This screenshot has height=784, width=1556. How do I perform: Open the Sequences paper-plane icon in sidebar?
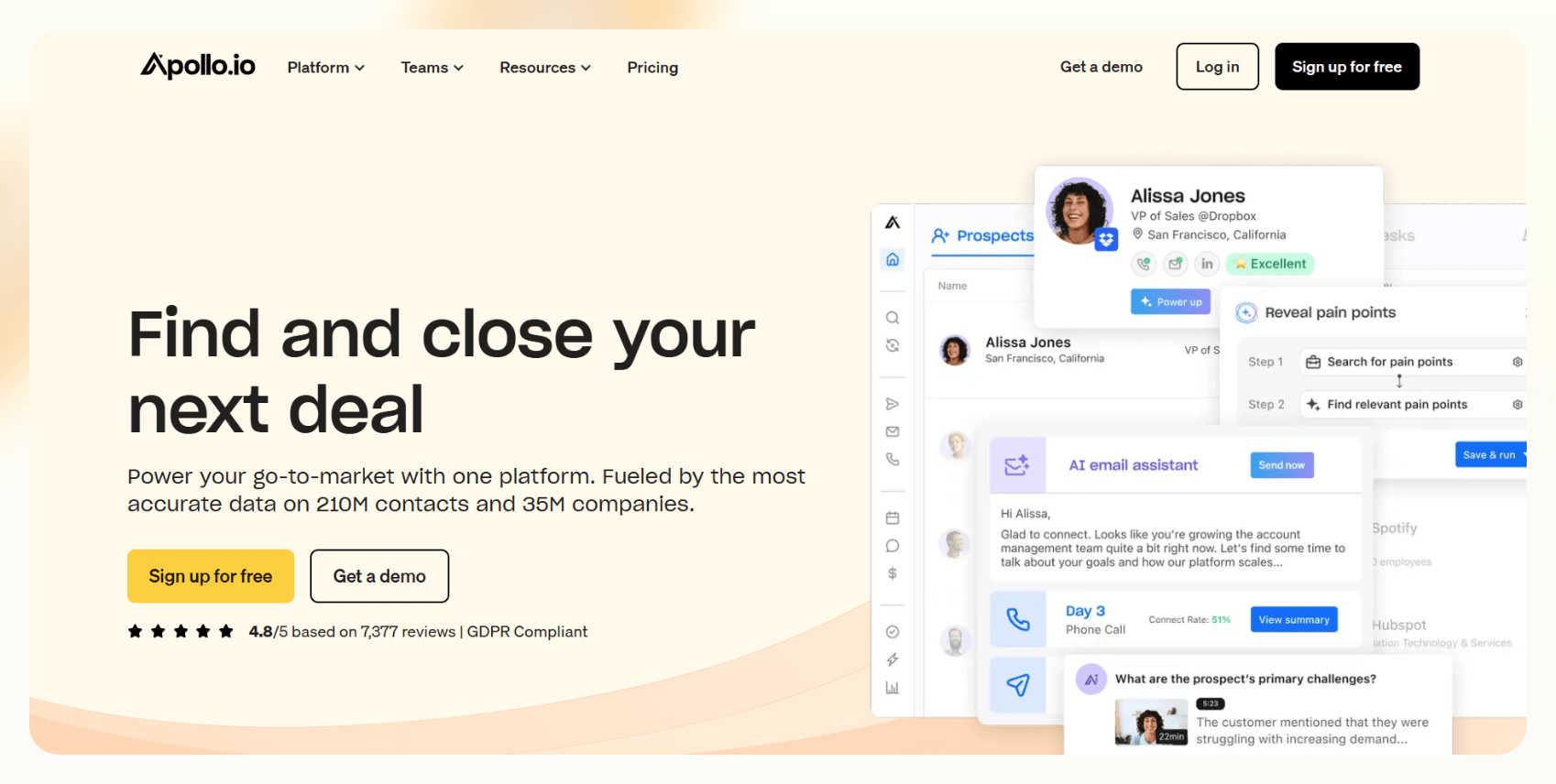tap(893, 404)
